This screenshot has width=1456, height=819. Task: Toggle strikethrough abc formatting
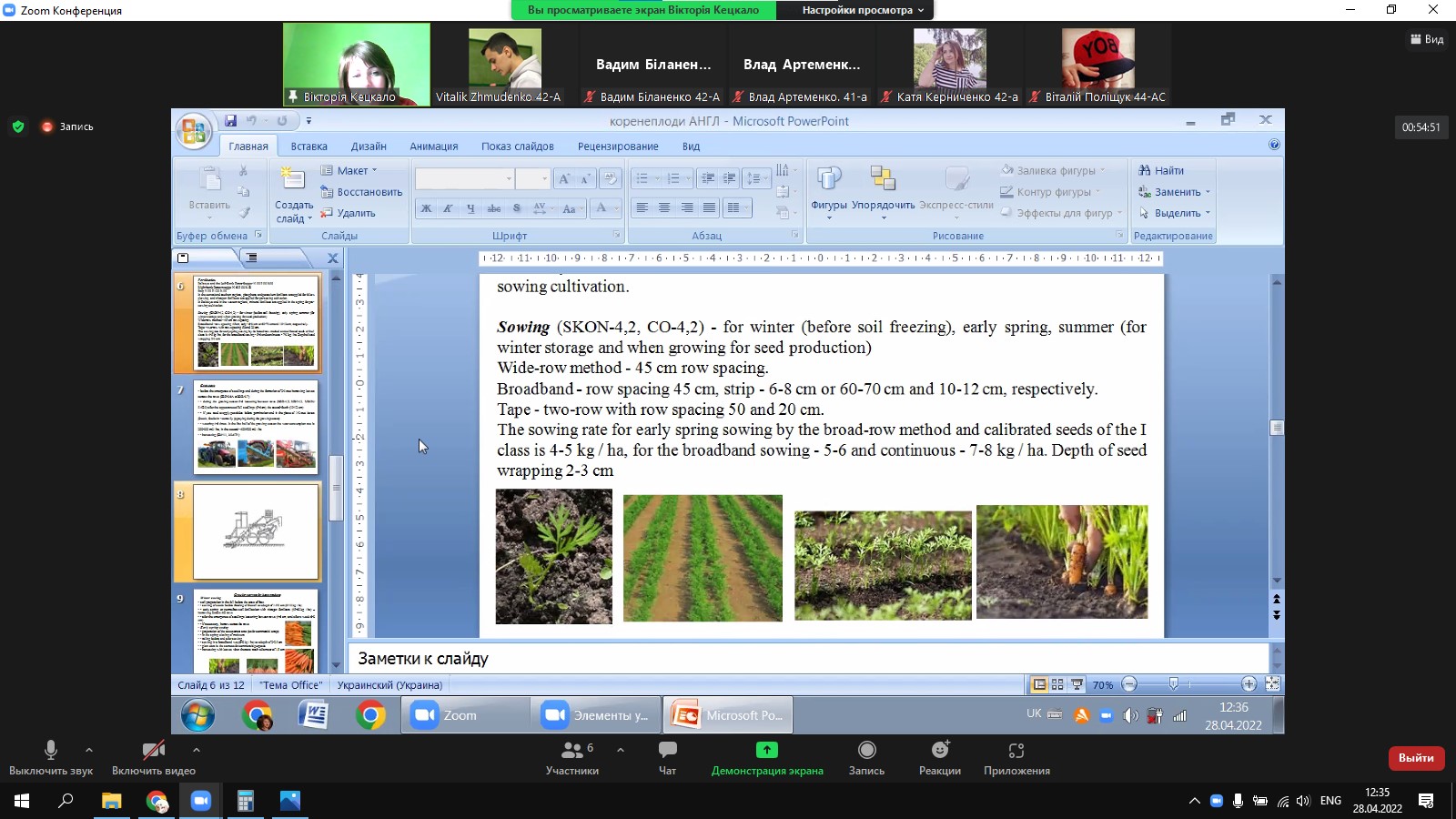coord(493,208)
